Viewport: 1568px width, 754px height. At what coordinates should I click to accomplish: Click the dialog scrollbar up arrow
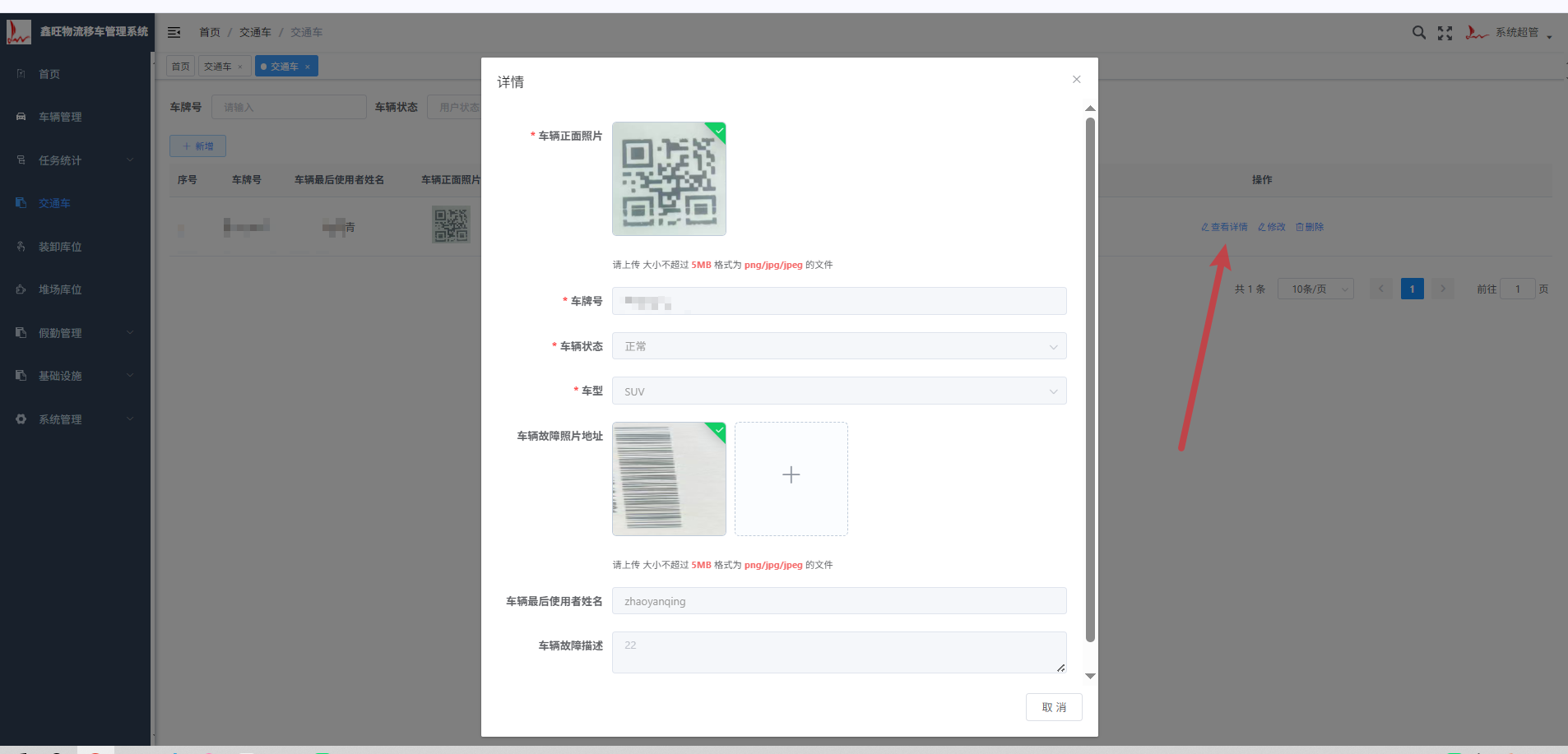[x=1090, y=109]
